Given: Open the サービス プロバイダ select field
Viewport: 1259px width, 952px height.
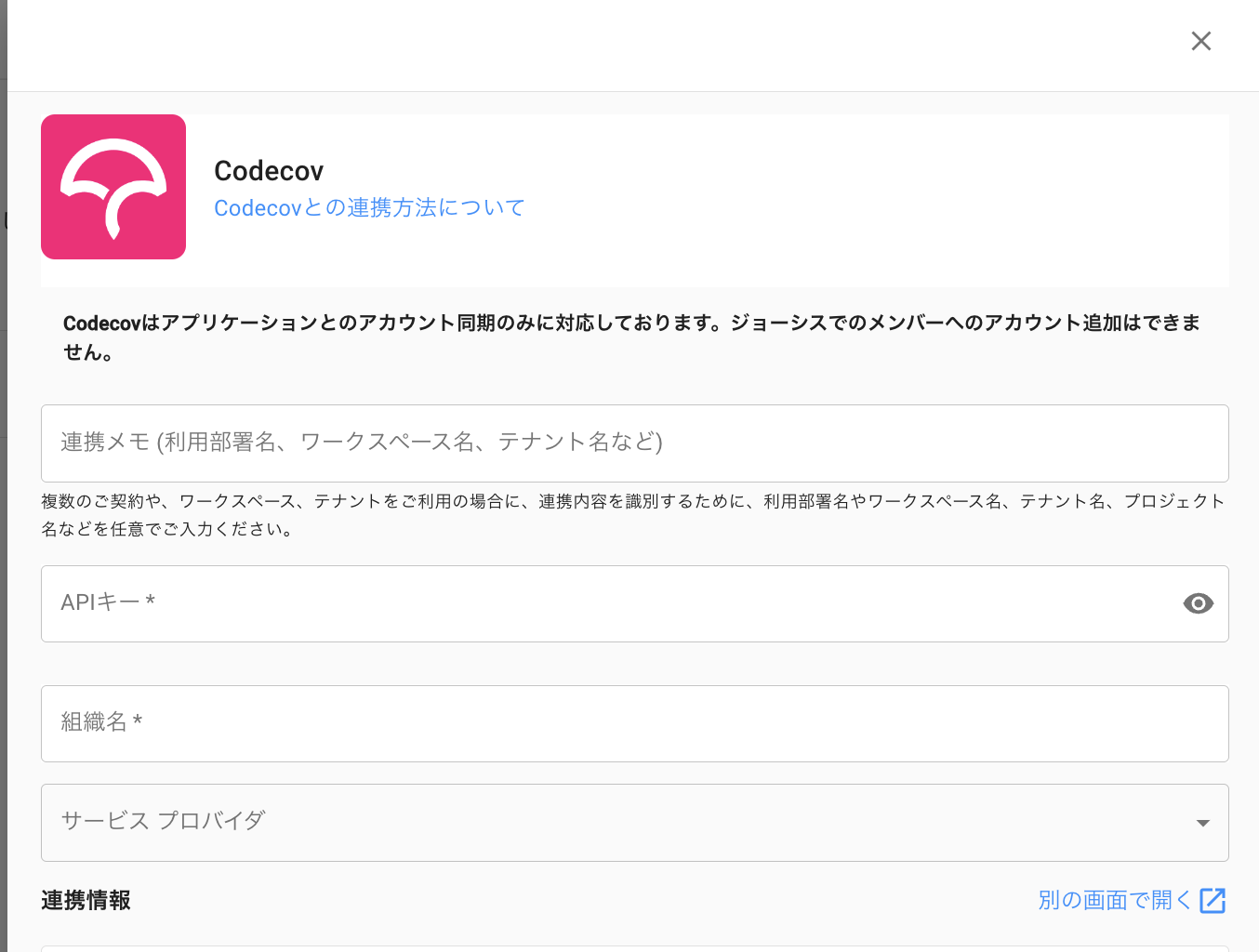Looking at the screenshot, I should point(614,823).
